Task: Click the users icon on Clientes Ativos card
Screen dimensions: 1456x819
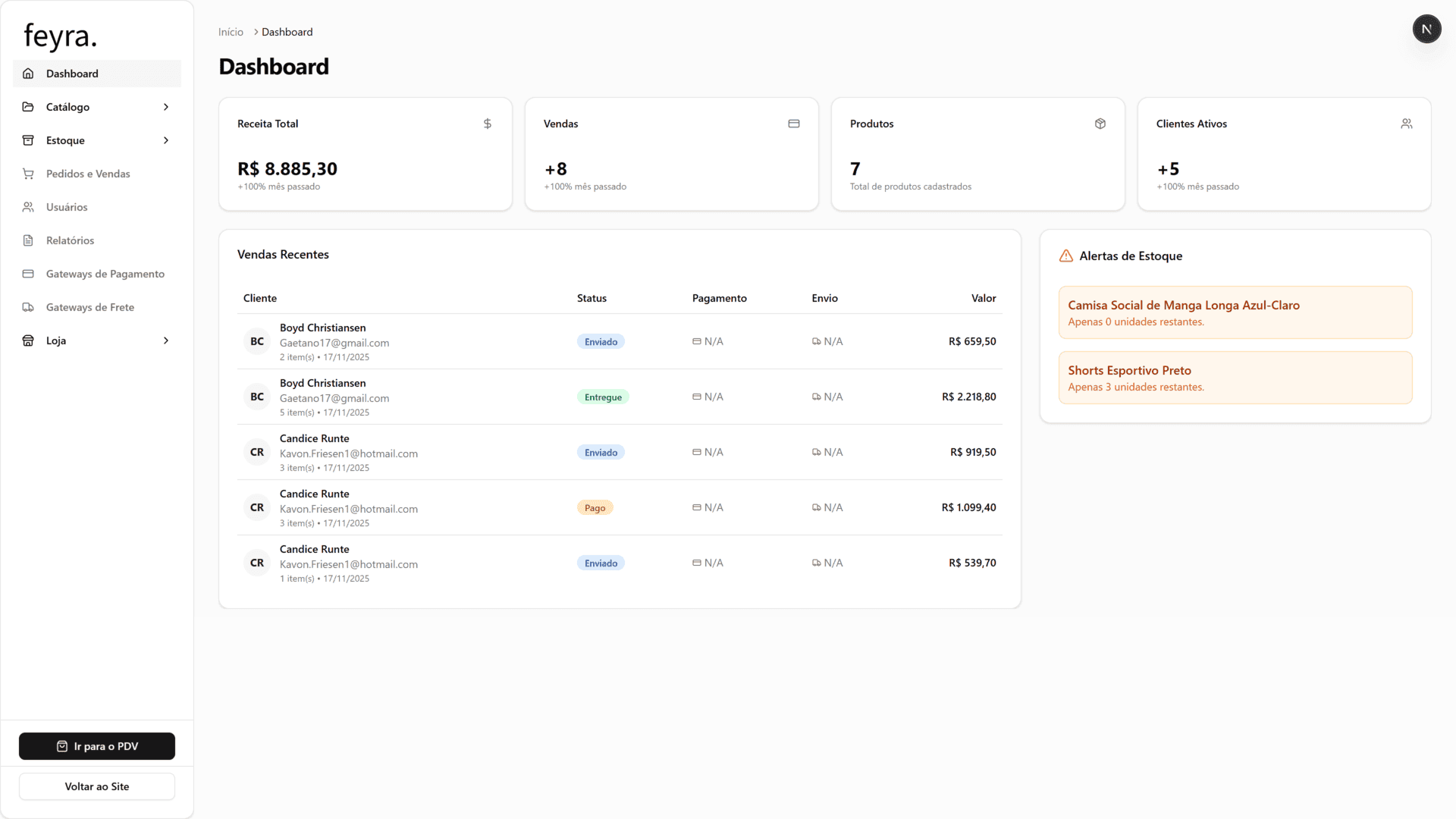Action: 1407,124
